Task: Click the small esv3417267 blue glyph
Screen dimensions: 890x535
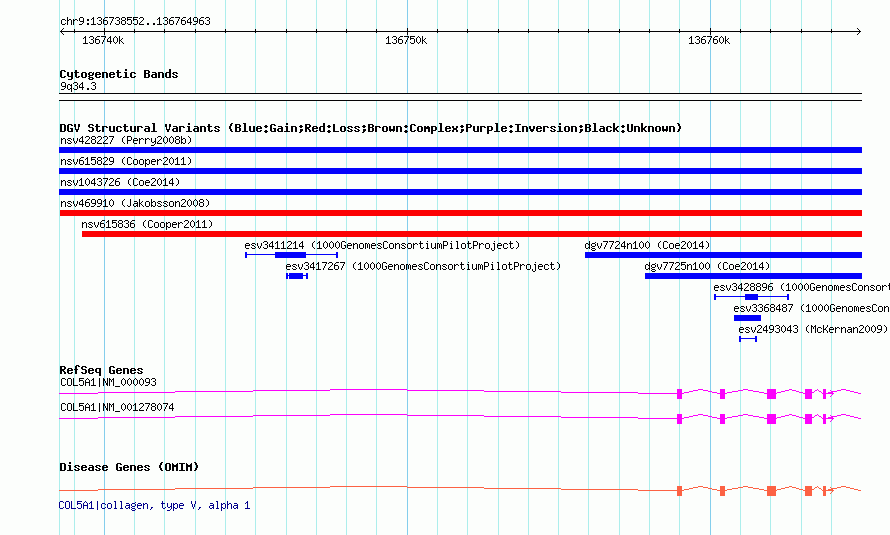Action: pos(297,276)
